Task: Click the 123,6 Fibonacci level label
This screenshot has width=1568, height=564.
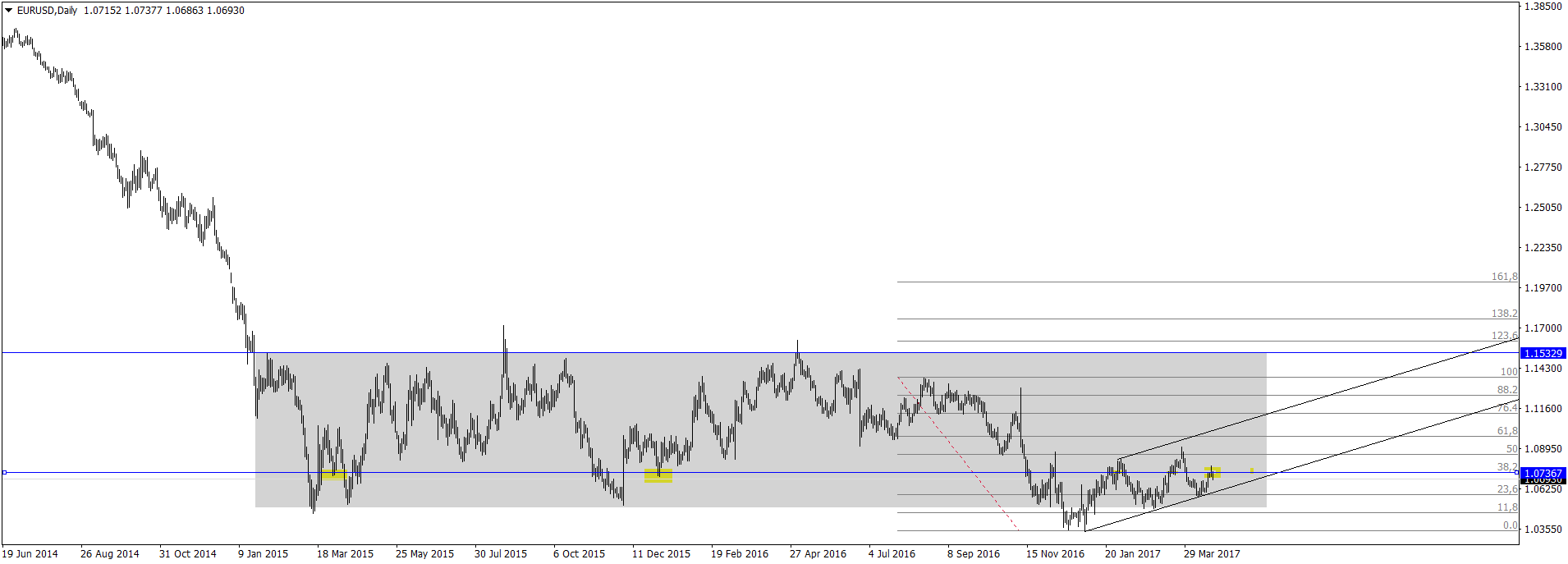Action: tap(1504, 335)
